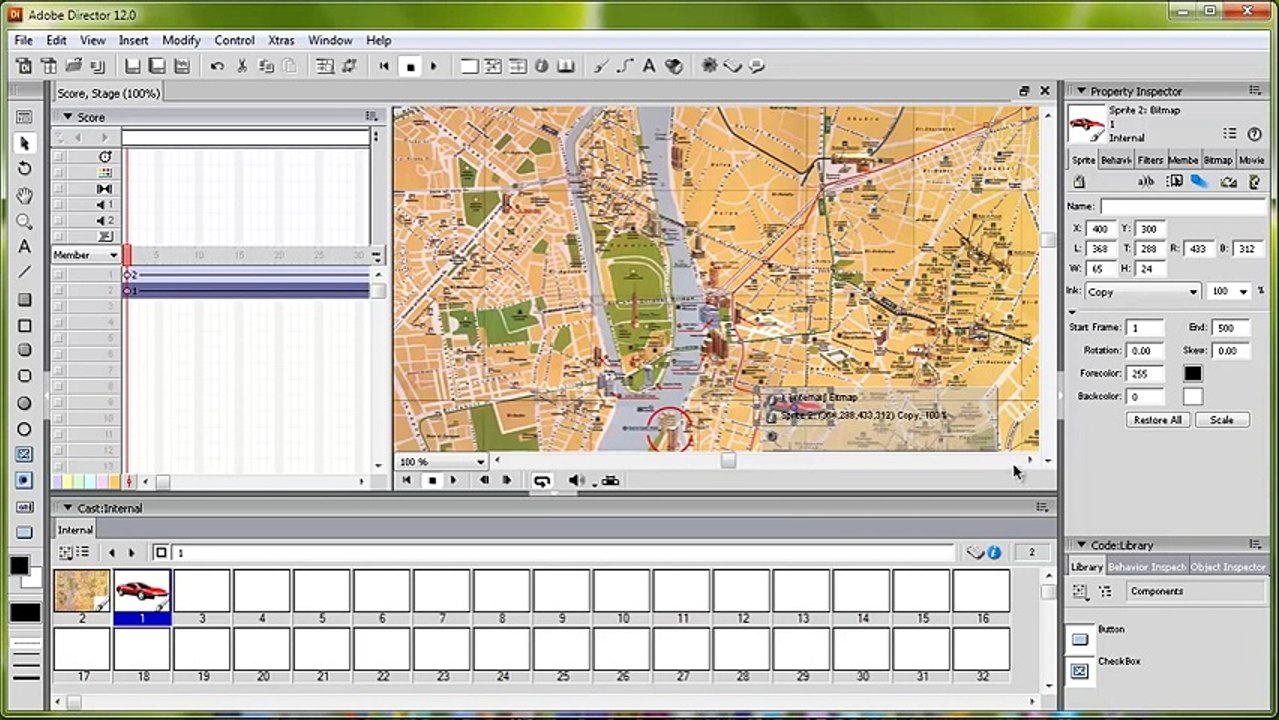The width and height of the screenshot is (1279, 720).
Task: Toggle loop playback on stage control bar
Action: 542,481
